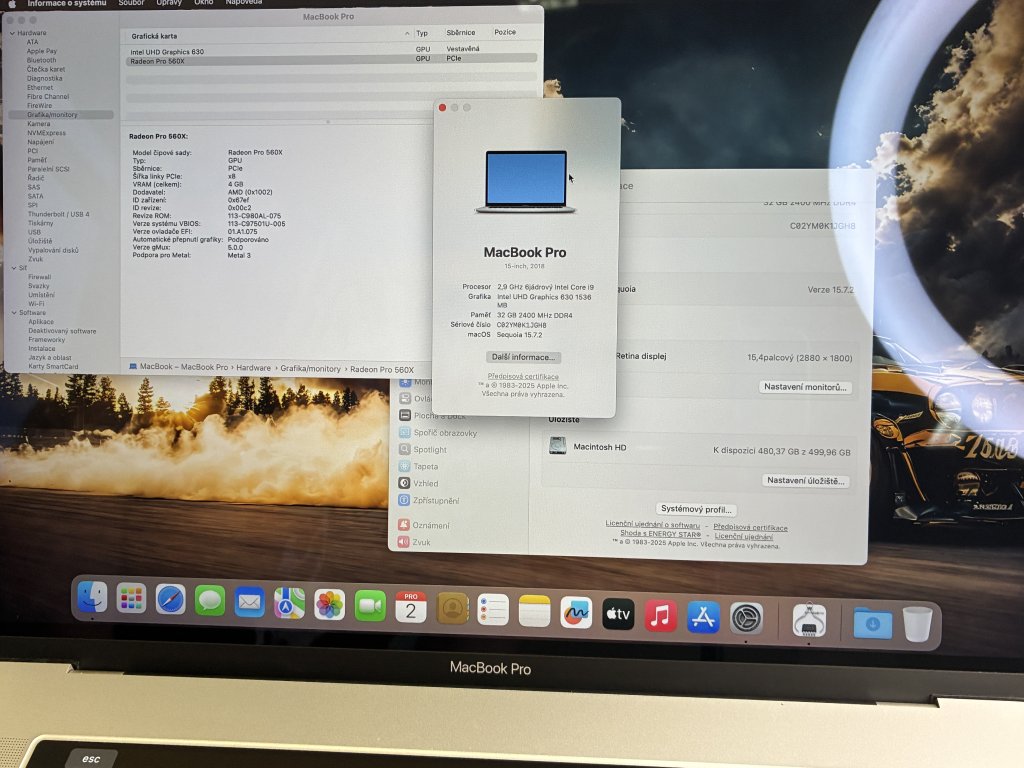This screenshot has width=1024, height=768.
Task: Open Licenční ujednání o softwaru link
Action: 652,524
